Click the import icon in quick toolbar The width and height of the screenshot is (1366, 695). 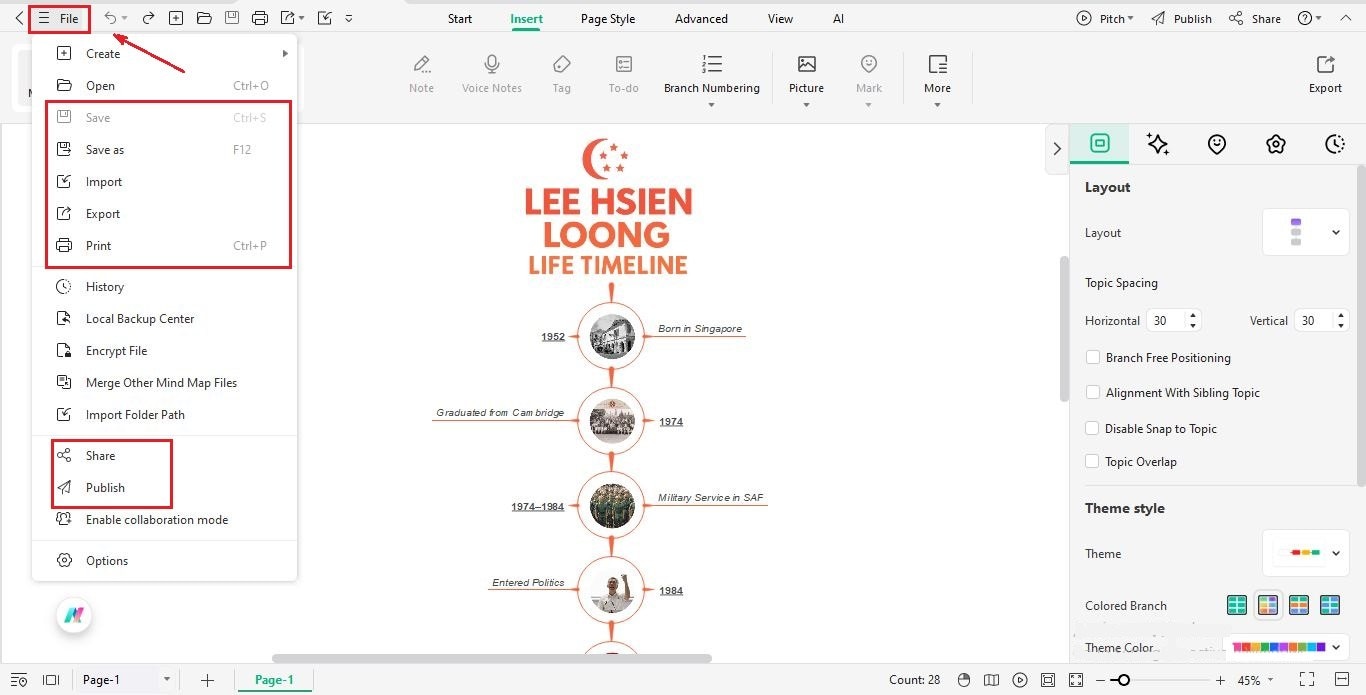324,19
